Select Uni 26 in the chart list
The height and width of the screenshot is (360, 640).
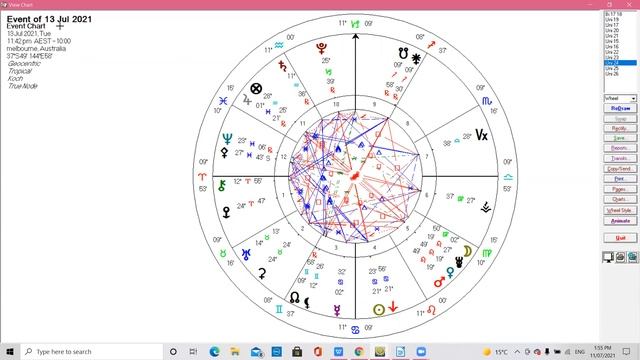pyautogui.click(x=612, y=74)
